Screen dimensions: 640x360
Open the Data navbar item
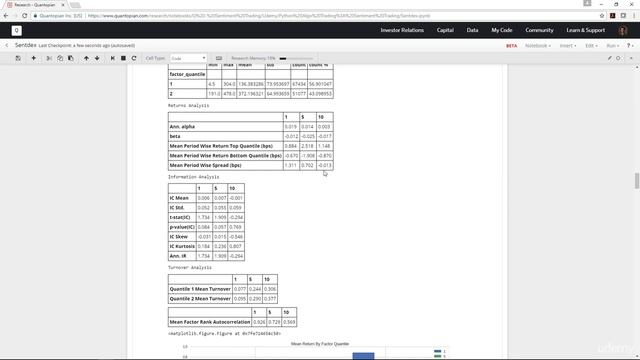point(472,31)
